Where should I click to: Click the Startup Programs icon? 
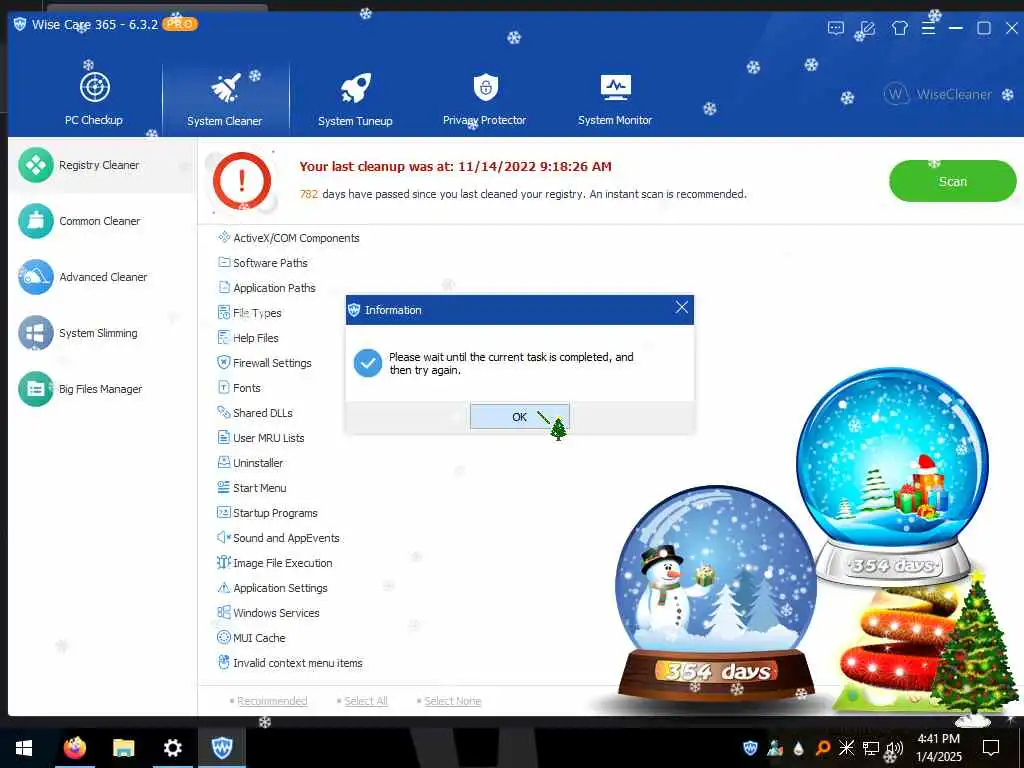coord(224,513)
